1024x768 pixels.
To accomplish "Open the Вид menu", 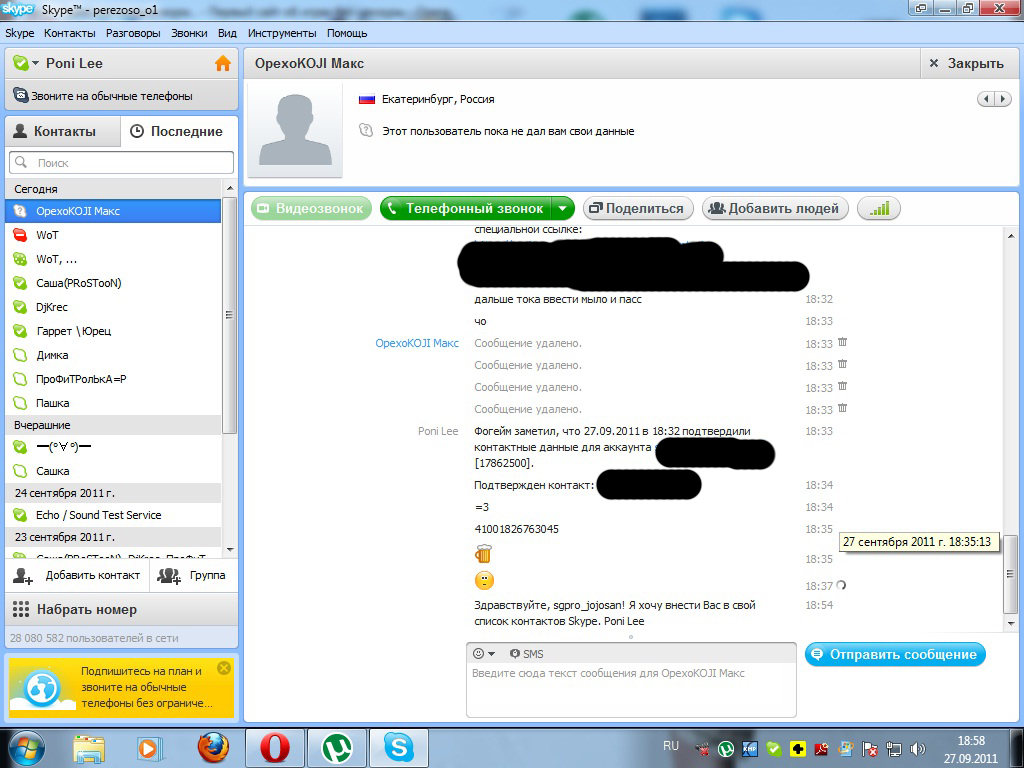I will 227,33.
